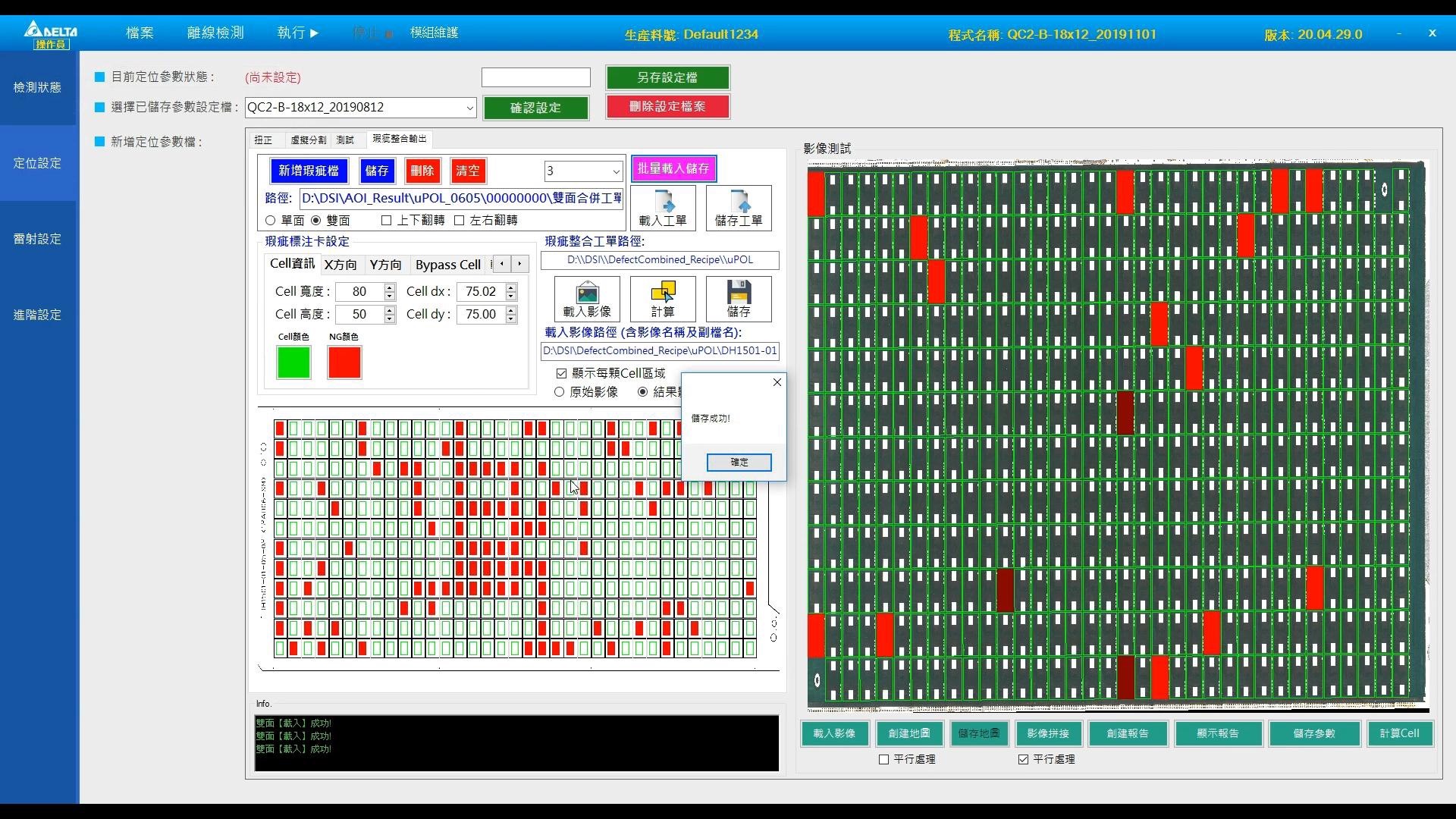The width and height of the screenshot is (1456, 819).
Task: Switch to the Bypass Cell tab
Action: click(x=447, y=265)
